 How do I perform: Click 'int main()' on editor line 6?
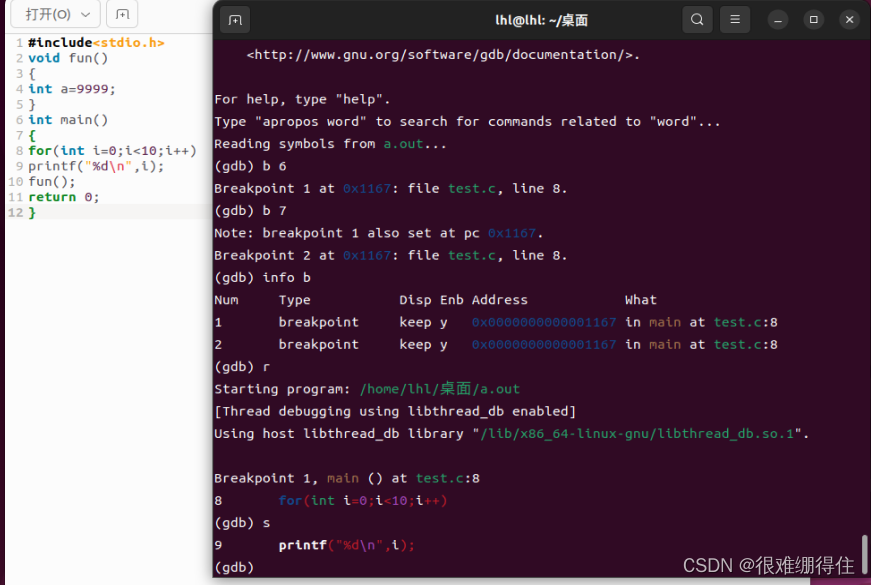point(68,120)
